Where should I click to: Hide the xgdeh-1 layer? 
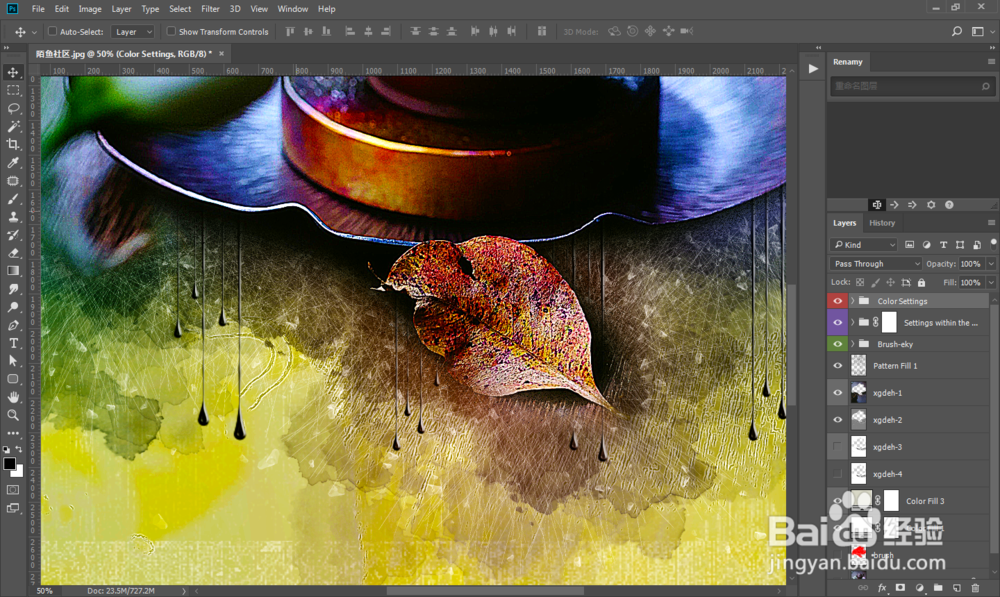tap(837, 393)
